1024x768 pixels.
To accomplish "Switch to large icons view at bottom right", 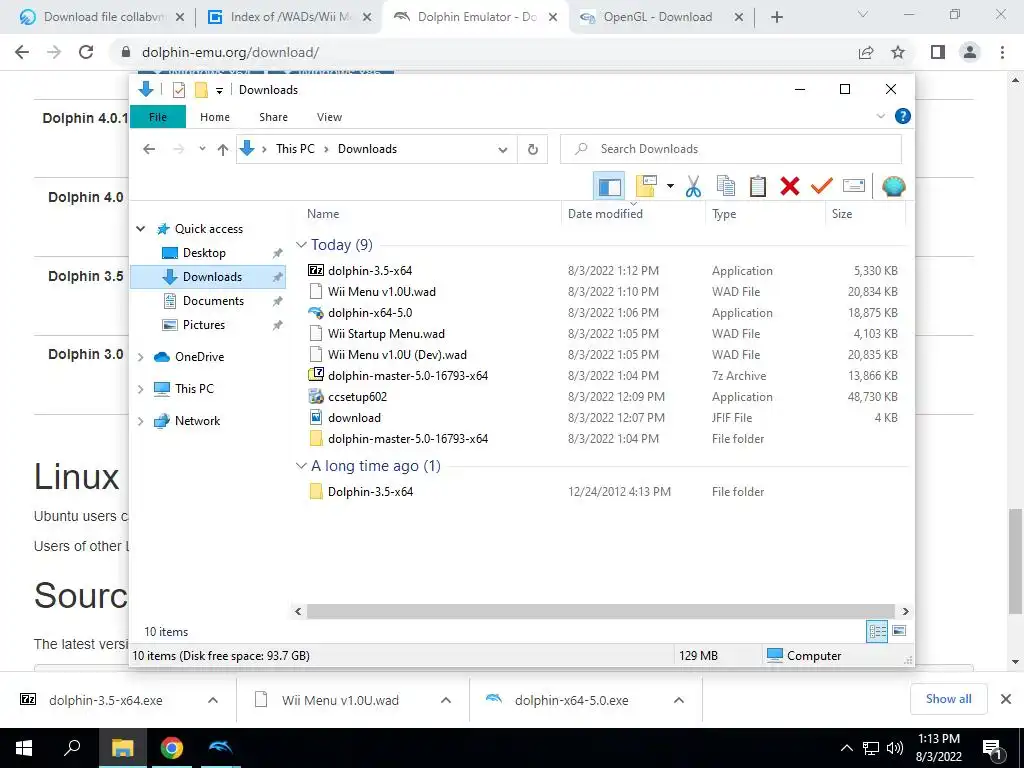I will (899, 631).
